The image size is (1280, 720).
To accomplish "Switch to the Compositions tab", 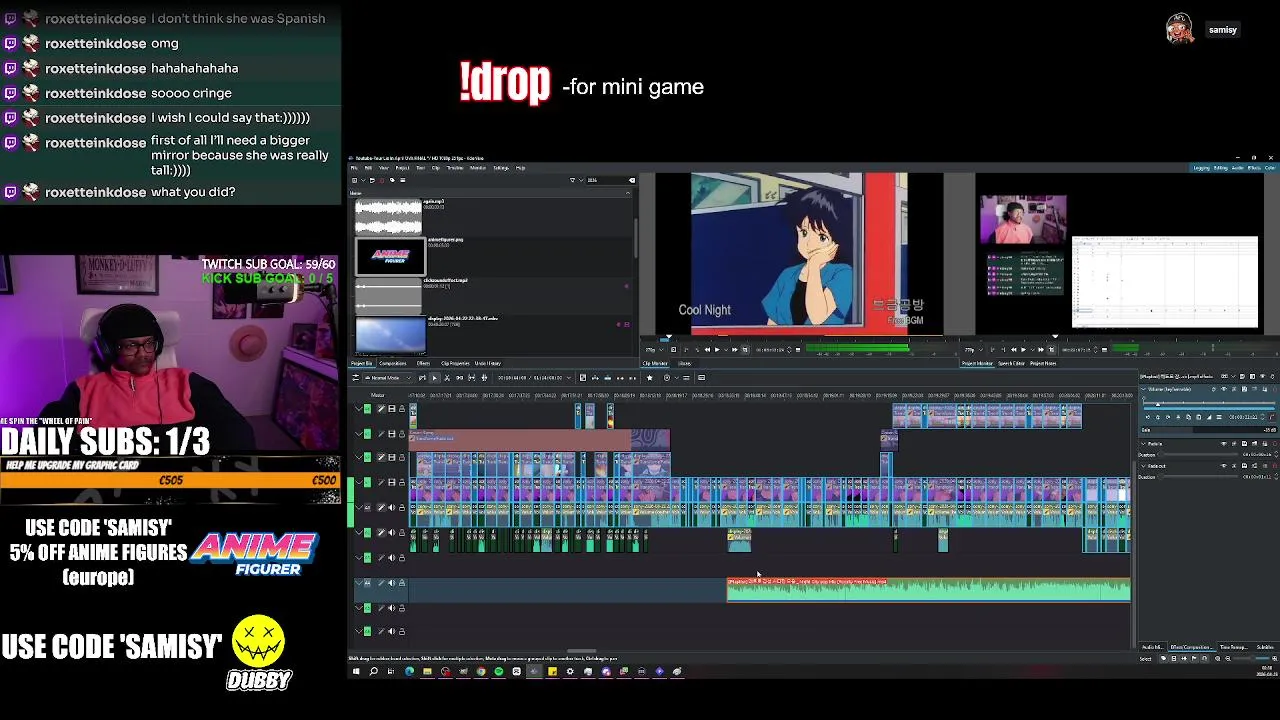I will 393,363.
